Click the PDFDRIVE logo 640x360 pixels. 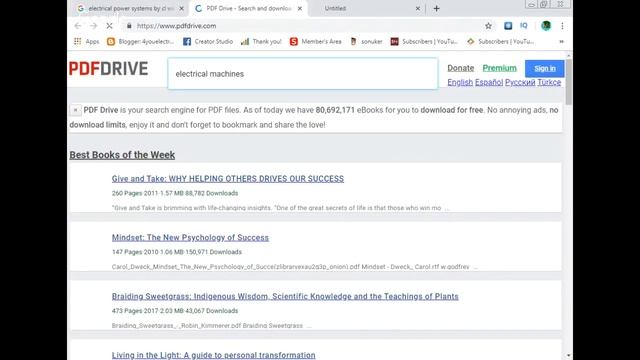(x=109, y=69)
